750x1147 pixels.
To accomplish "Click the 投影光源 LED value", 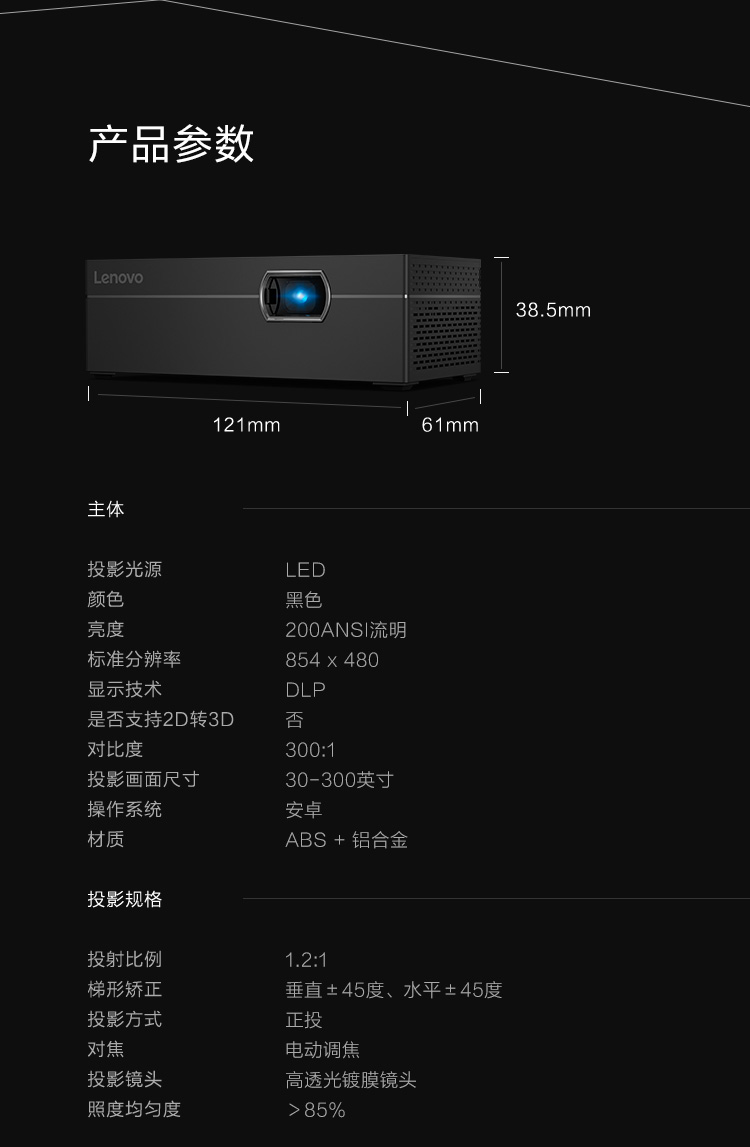I will coord(305,570).
